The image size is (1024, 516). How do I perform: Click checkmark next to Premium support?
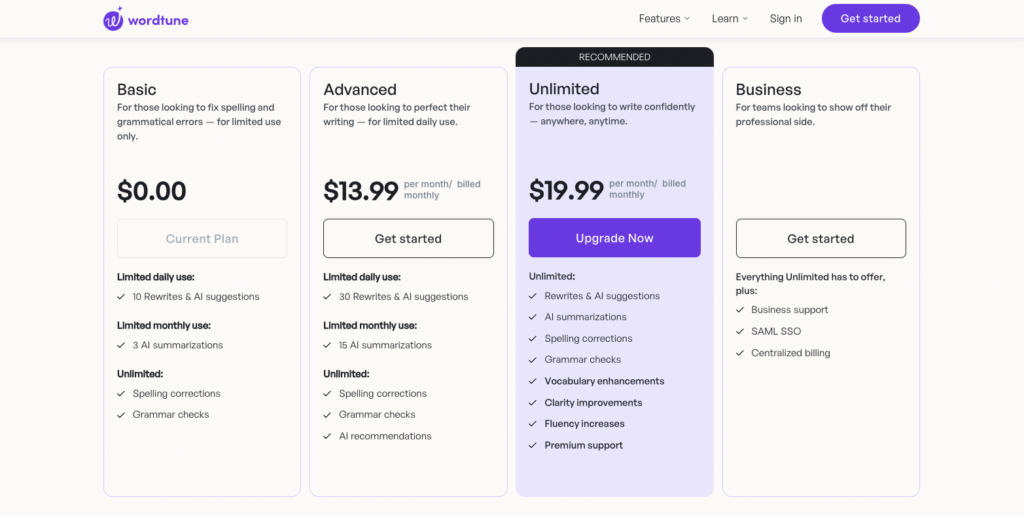(x=534, y=446)
